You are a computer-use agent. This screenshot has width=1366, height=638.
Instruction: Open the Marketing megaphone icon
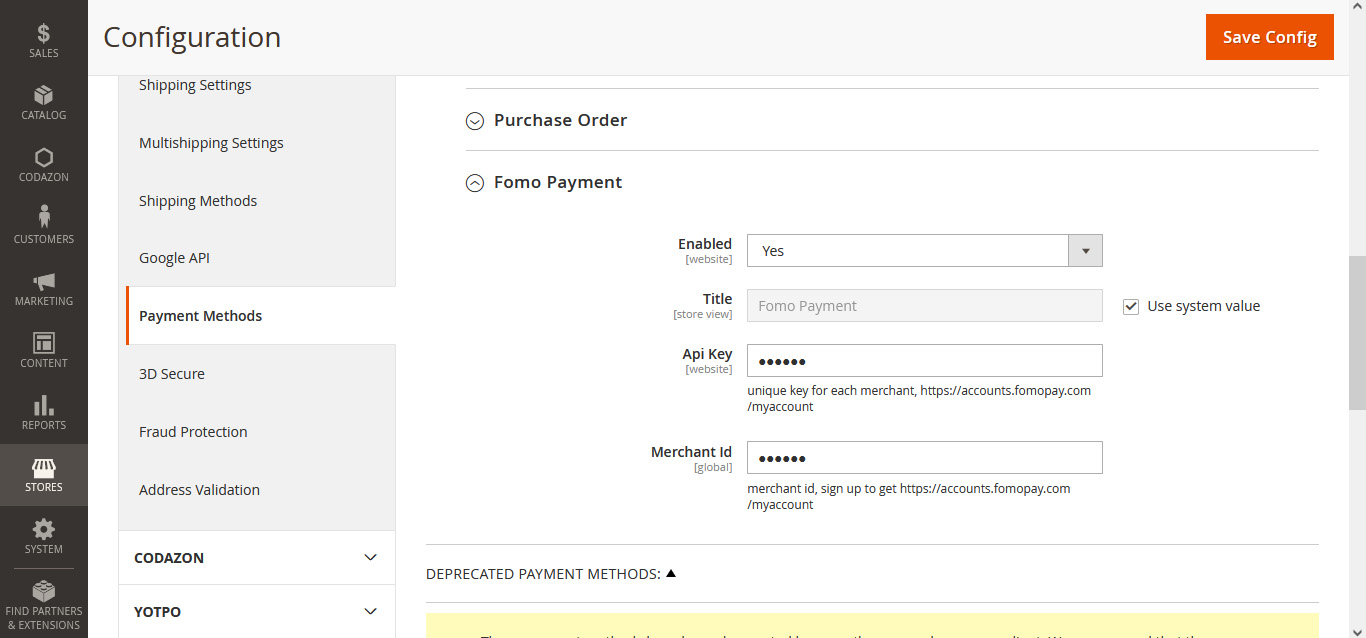point(43,282)
